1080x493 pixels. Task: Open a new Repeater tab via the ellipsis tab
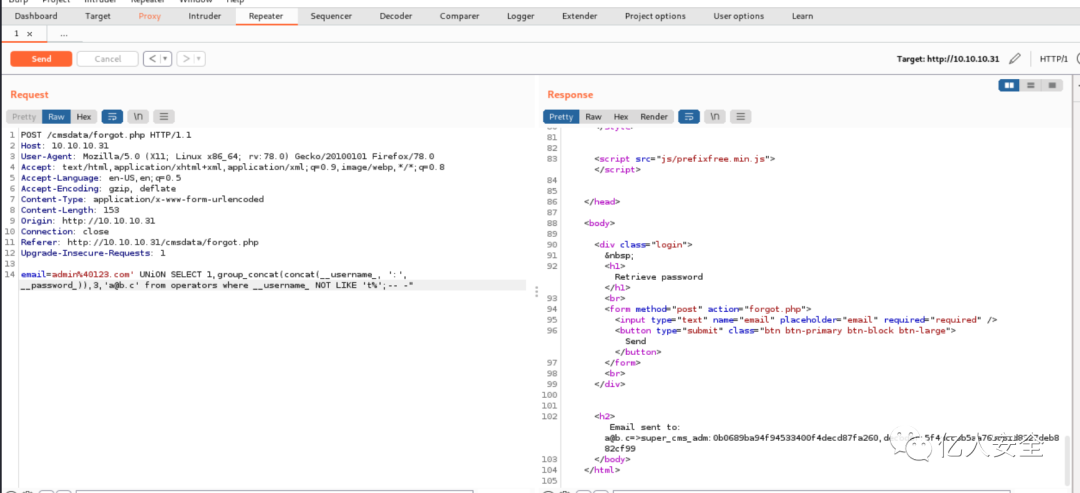pos(63,34)
